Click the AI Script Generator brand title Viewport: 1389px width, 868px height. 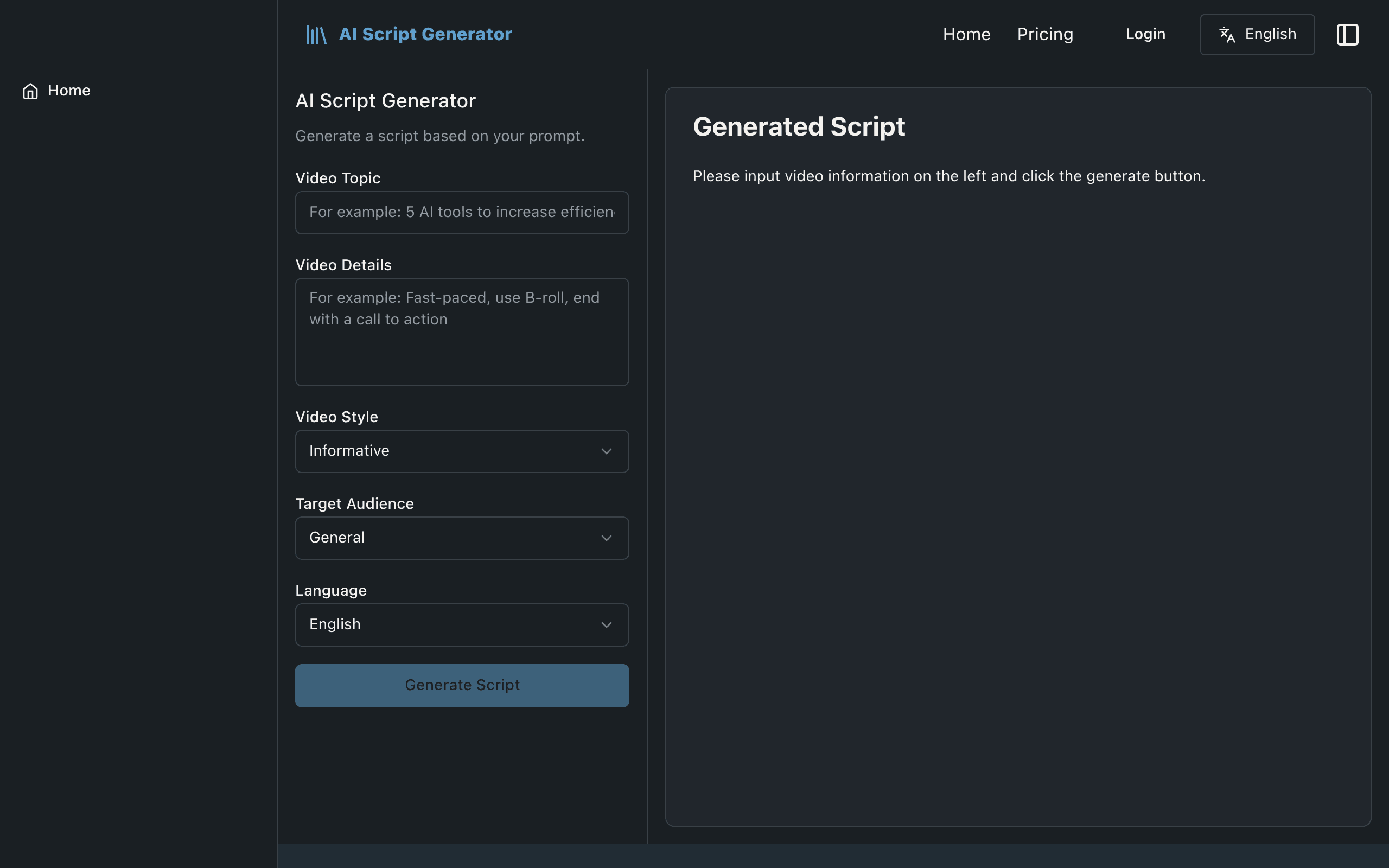pos(425,34)
